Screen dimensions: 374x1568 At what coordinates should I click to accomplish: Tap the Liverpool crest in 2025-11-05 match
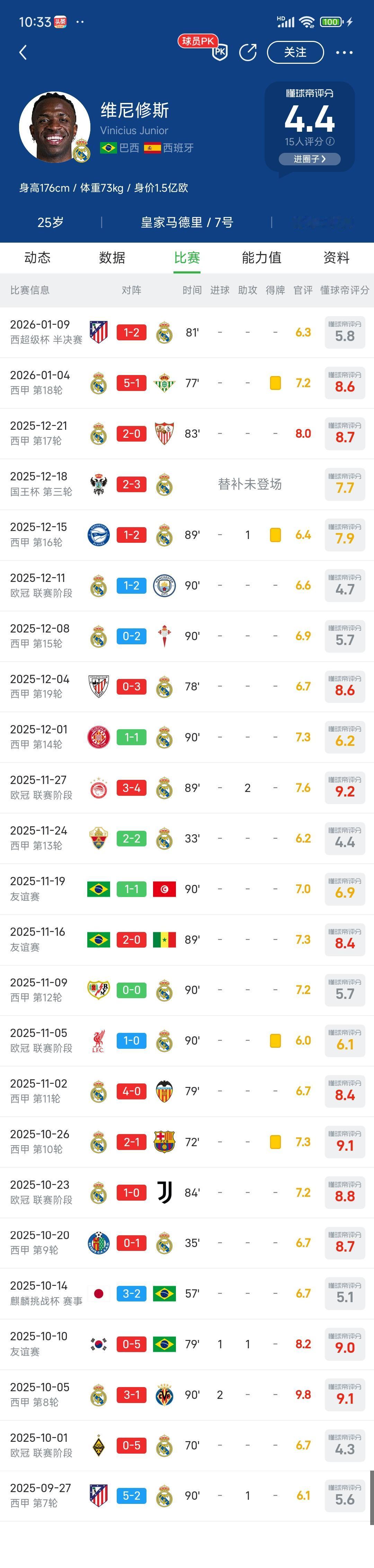pos(98,1041)
